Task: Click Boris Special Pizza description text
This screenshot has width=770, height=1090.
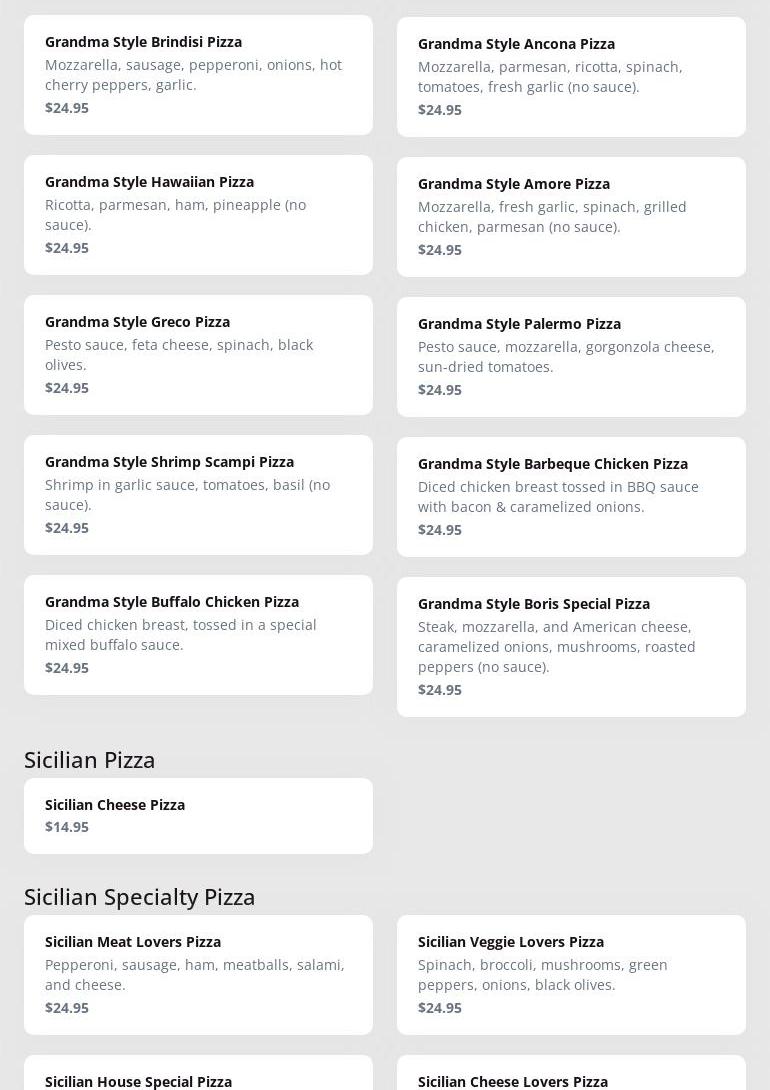Action: click(556, 647)
